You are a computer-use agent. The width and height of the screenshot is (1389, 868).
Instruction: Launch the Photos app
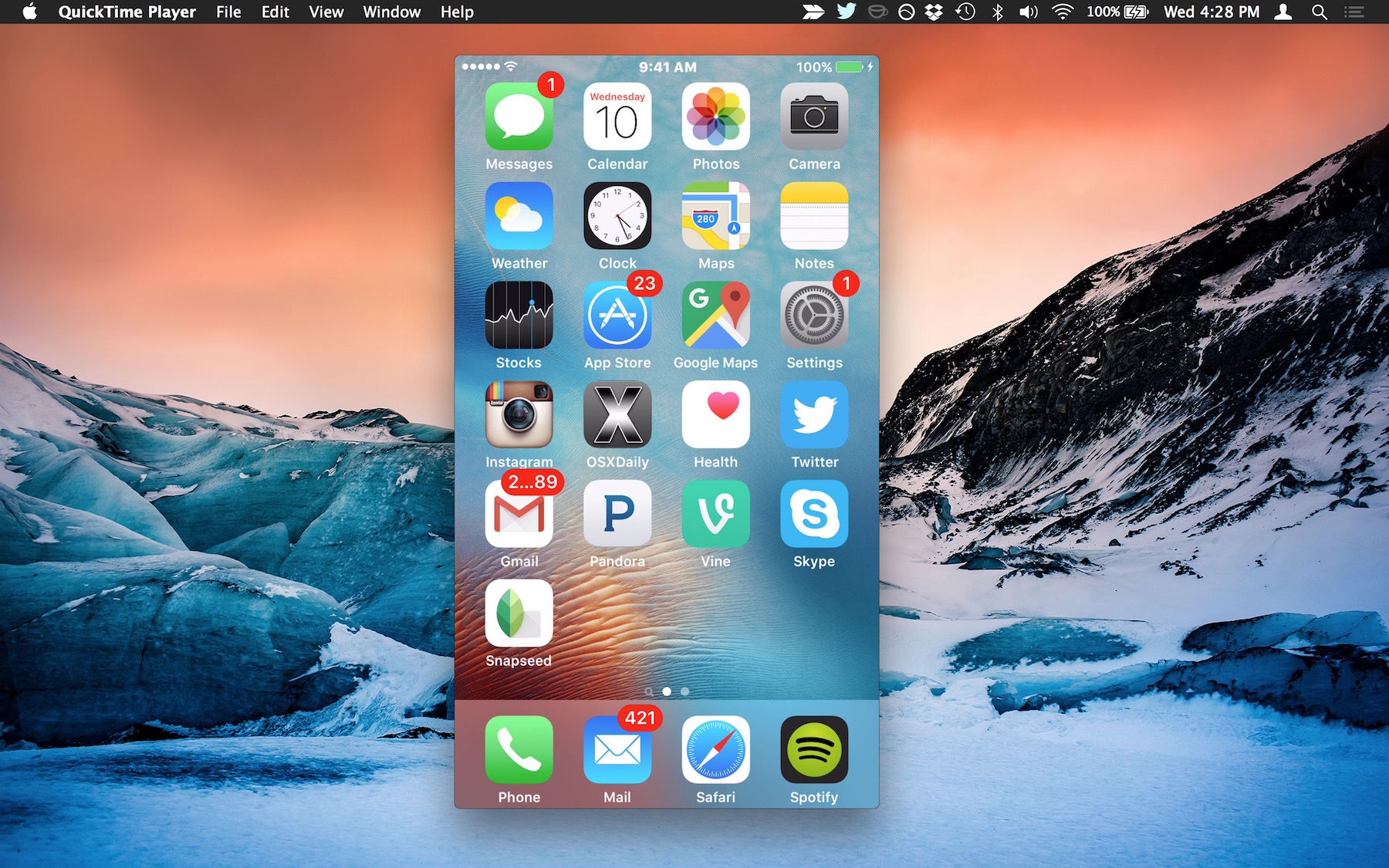[x=716, y=117]
